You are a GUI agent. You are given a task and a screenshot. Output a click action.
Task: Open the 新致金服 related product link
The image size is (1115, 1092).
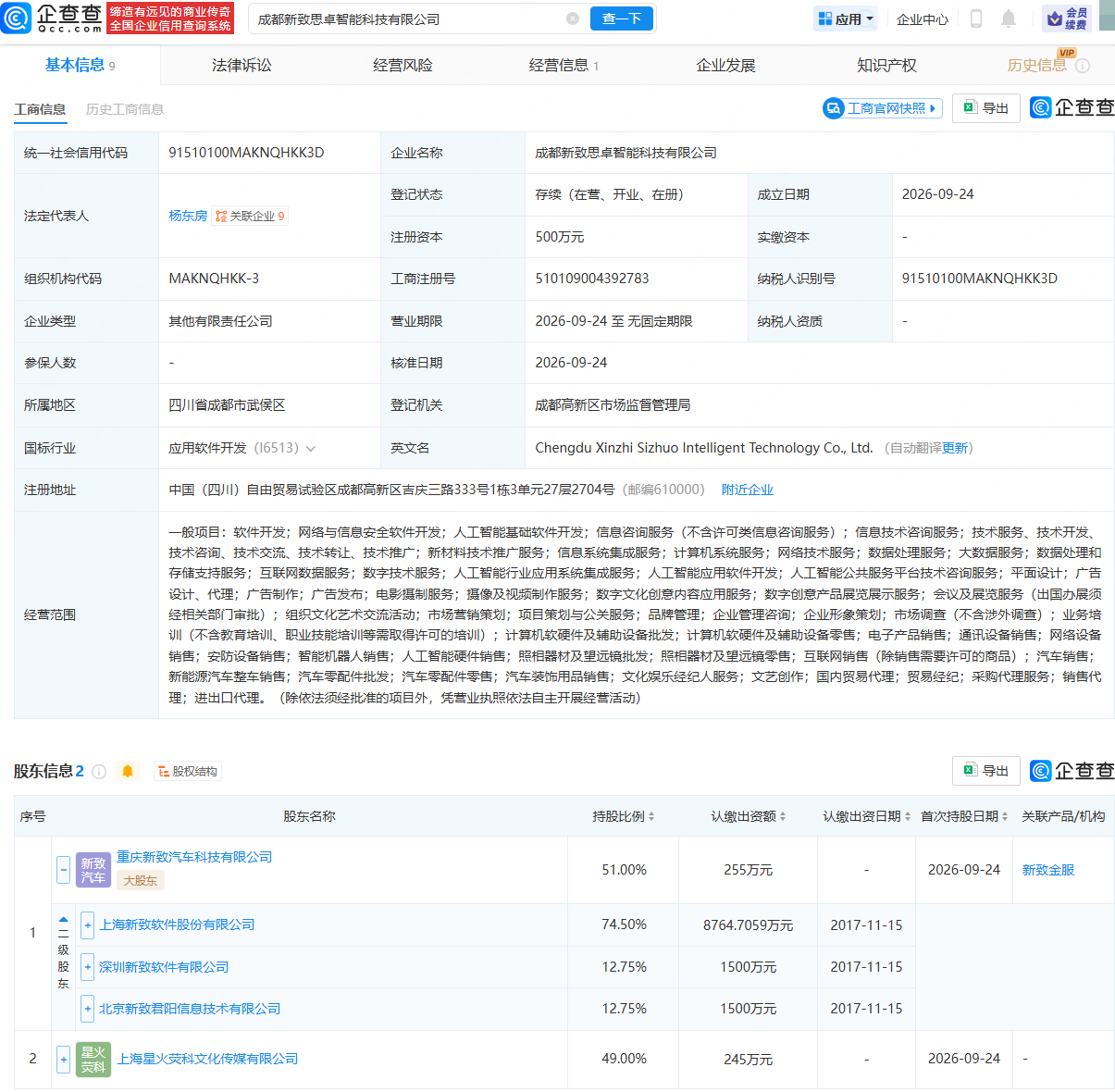point(1047,870)
